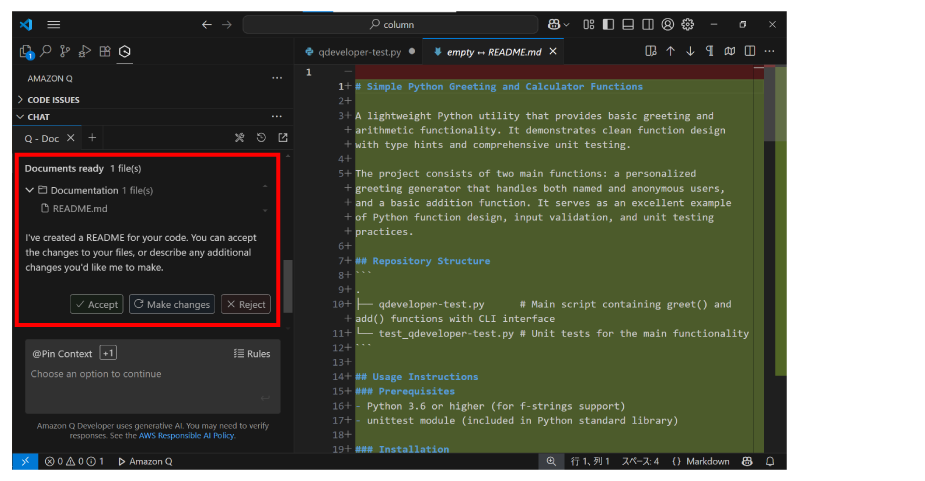The height and width of the screenshot is (481, 925).
Task: Change indentation spaces setting
Action: 640,462
